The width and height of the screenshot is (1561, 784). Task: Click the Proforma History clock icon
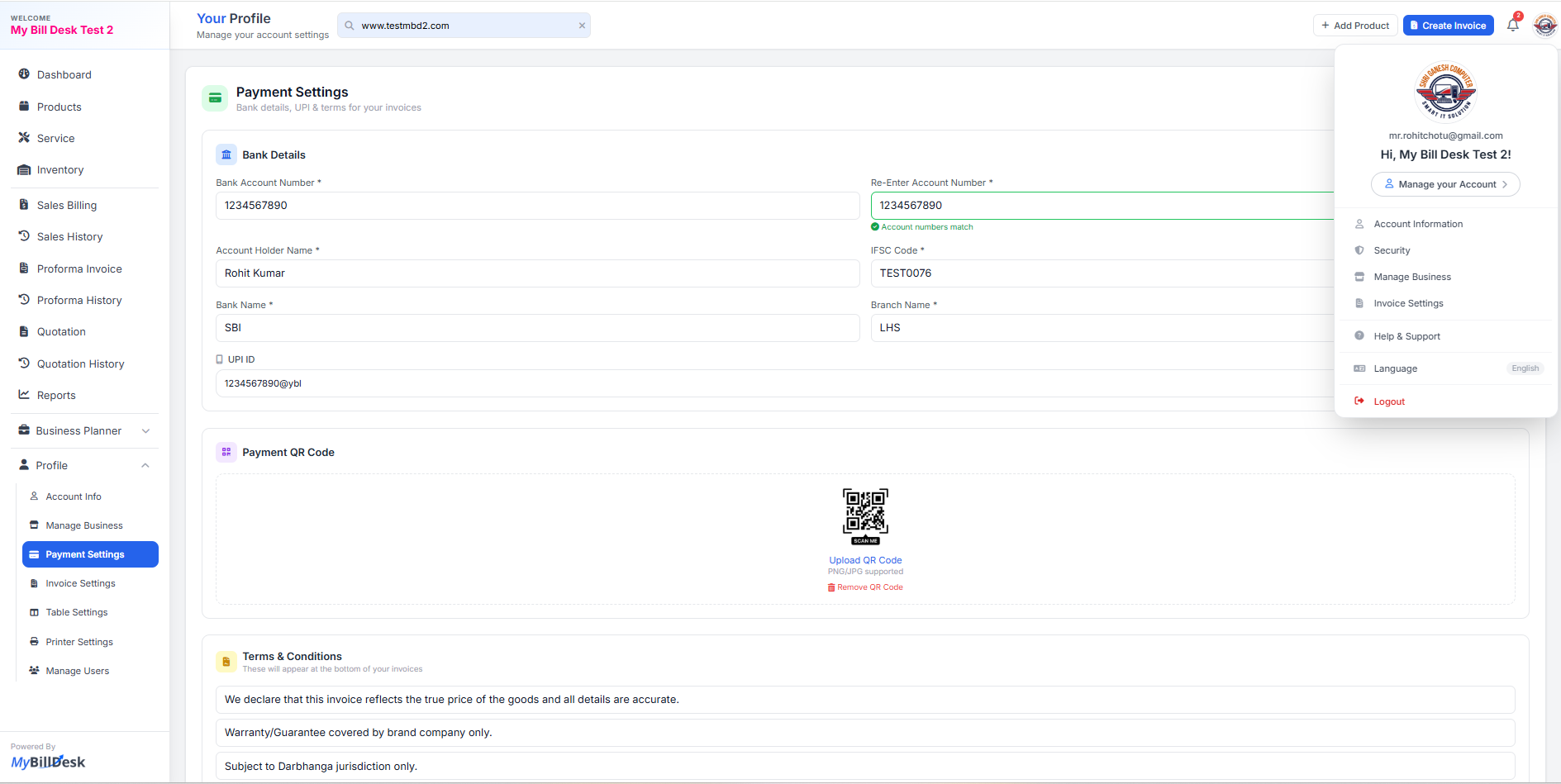click(24, 299)
